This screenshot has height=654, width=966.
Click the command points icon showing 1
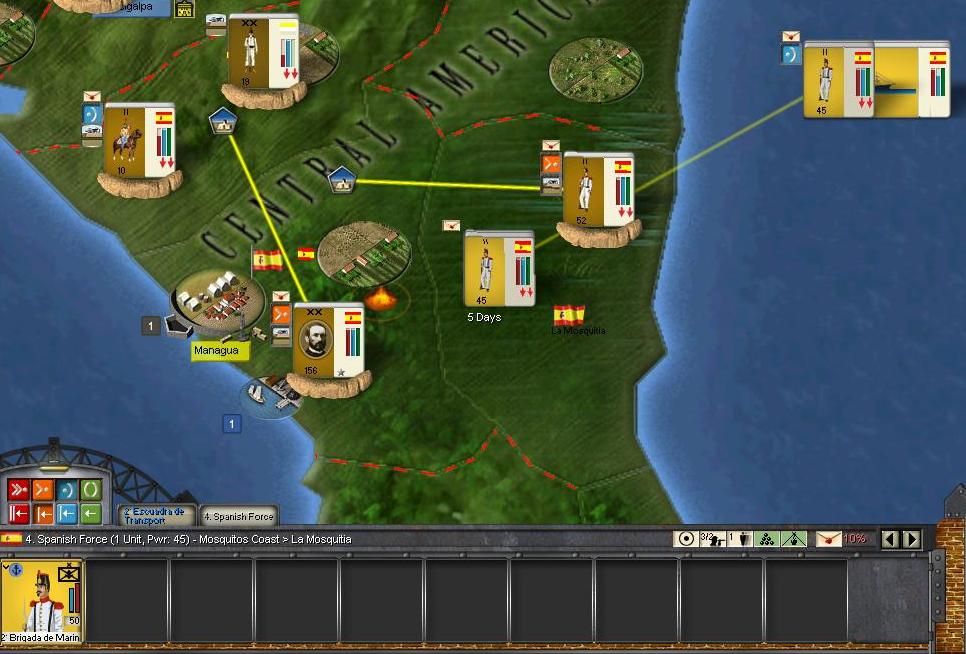[739, 539]
